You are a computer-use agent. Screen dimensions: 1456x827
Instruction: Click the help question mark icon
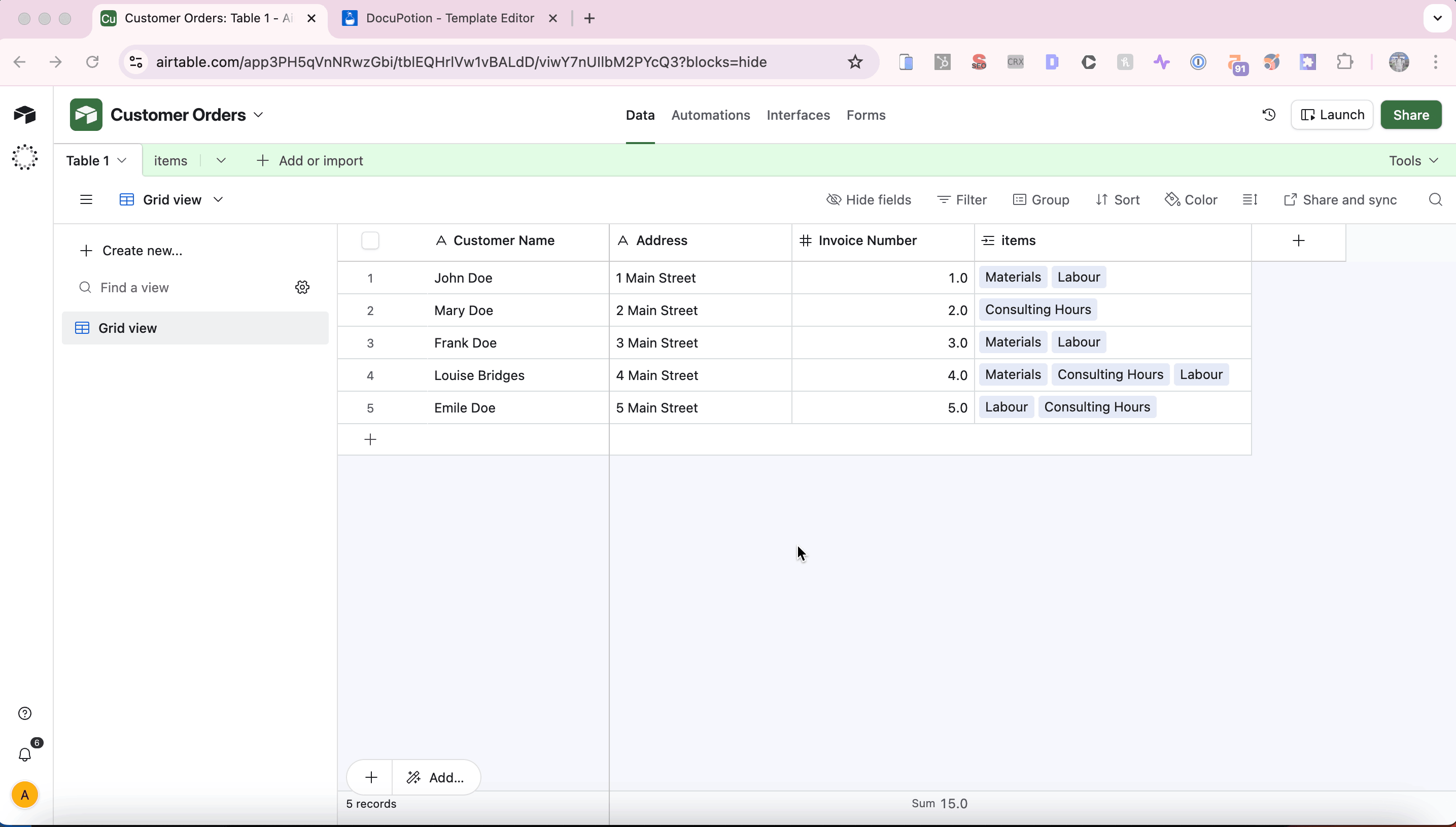[25, 713]
